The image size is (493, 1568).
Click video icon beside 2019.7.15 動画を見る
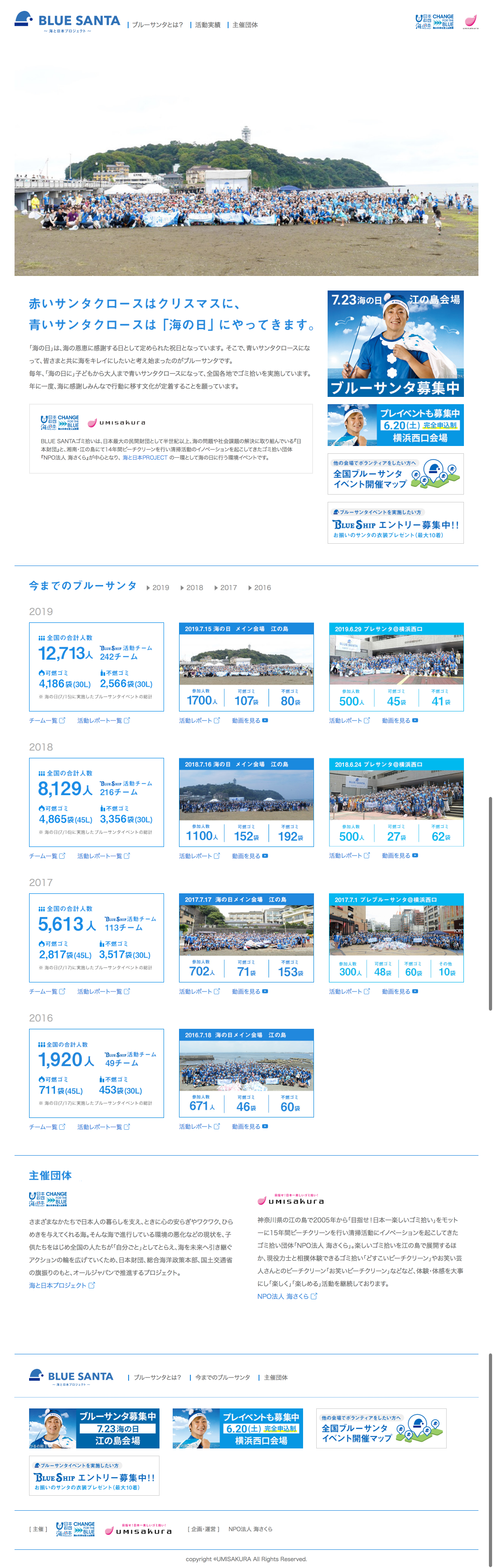pyautogui.click(x=265, y=720)
